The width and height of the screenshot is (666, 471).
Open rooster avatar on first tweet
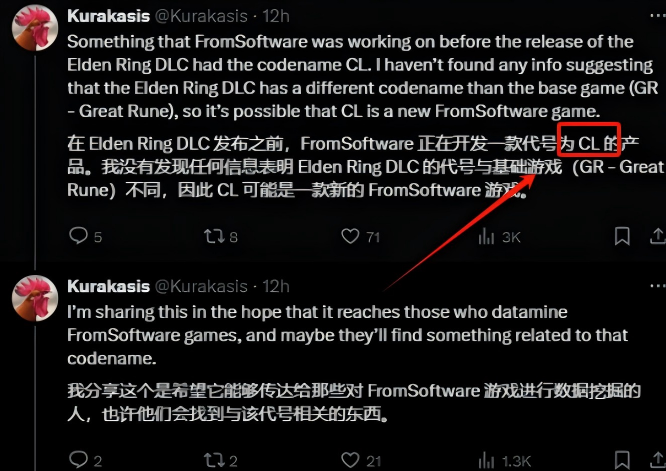click(35, 28)
